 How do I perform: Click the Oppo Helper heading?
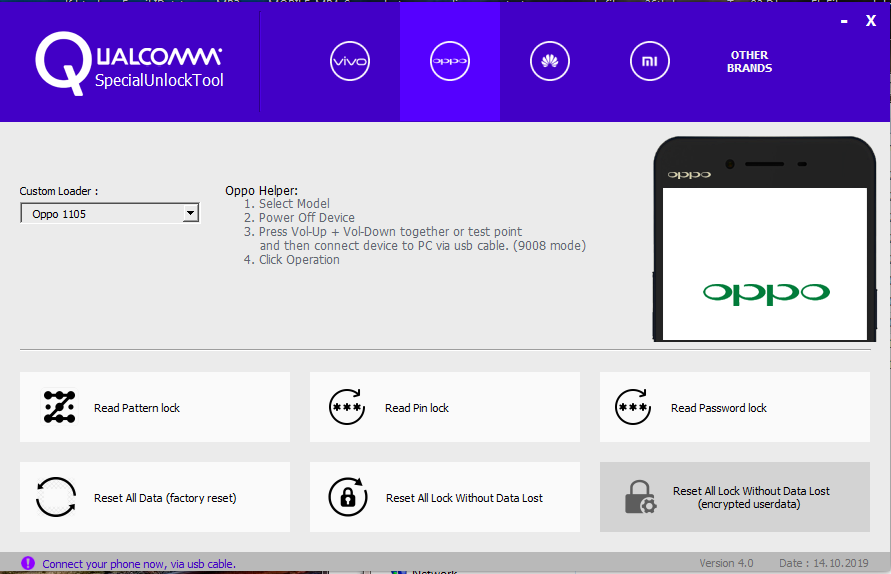point(261,190)
